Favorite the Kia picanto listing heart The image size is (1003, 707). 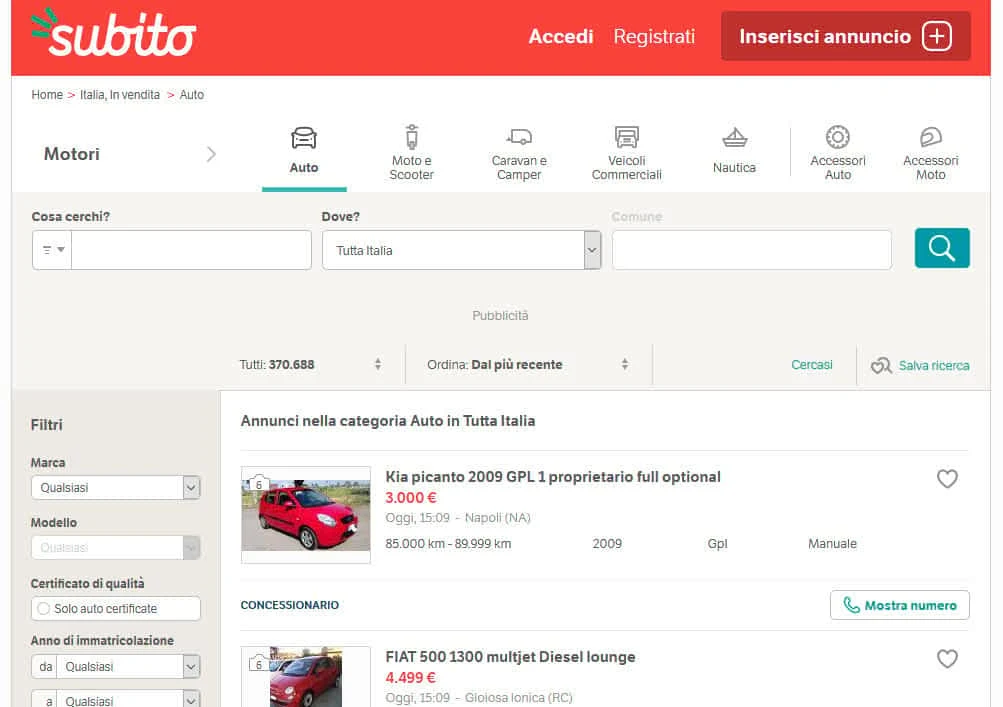pyautogui.click(x=947, y=479)
